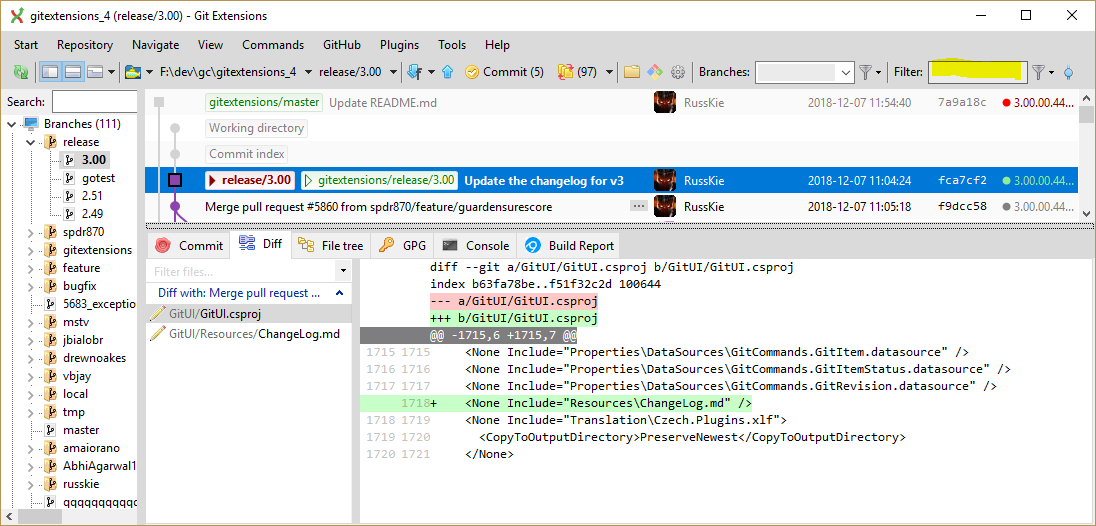Click the Filter files input
This screenshot has width=1096, height=526.
tap(241, 271)
